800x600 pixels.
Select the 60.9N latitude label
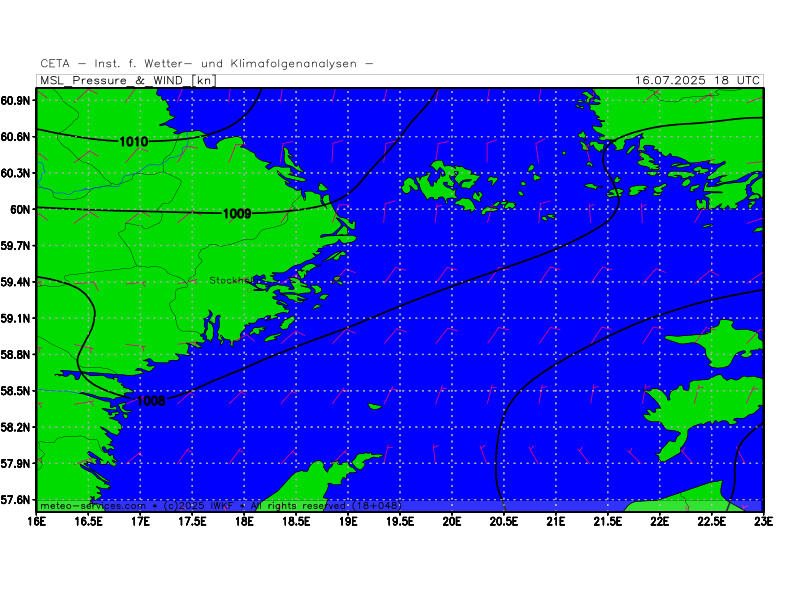click(15, 101)
